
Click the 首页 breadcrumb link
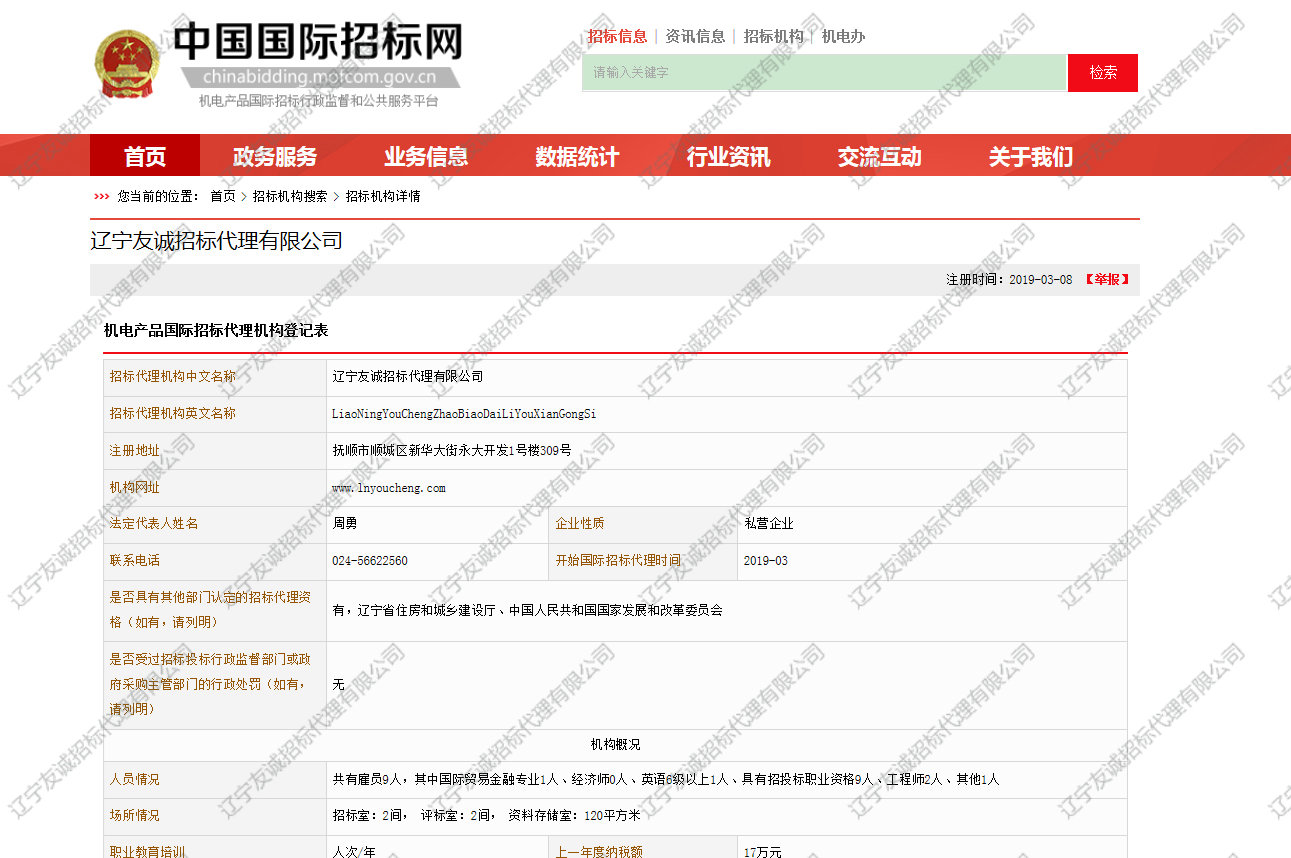222,196
